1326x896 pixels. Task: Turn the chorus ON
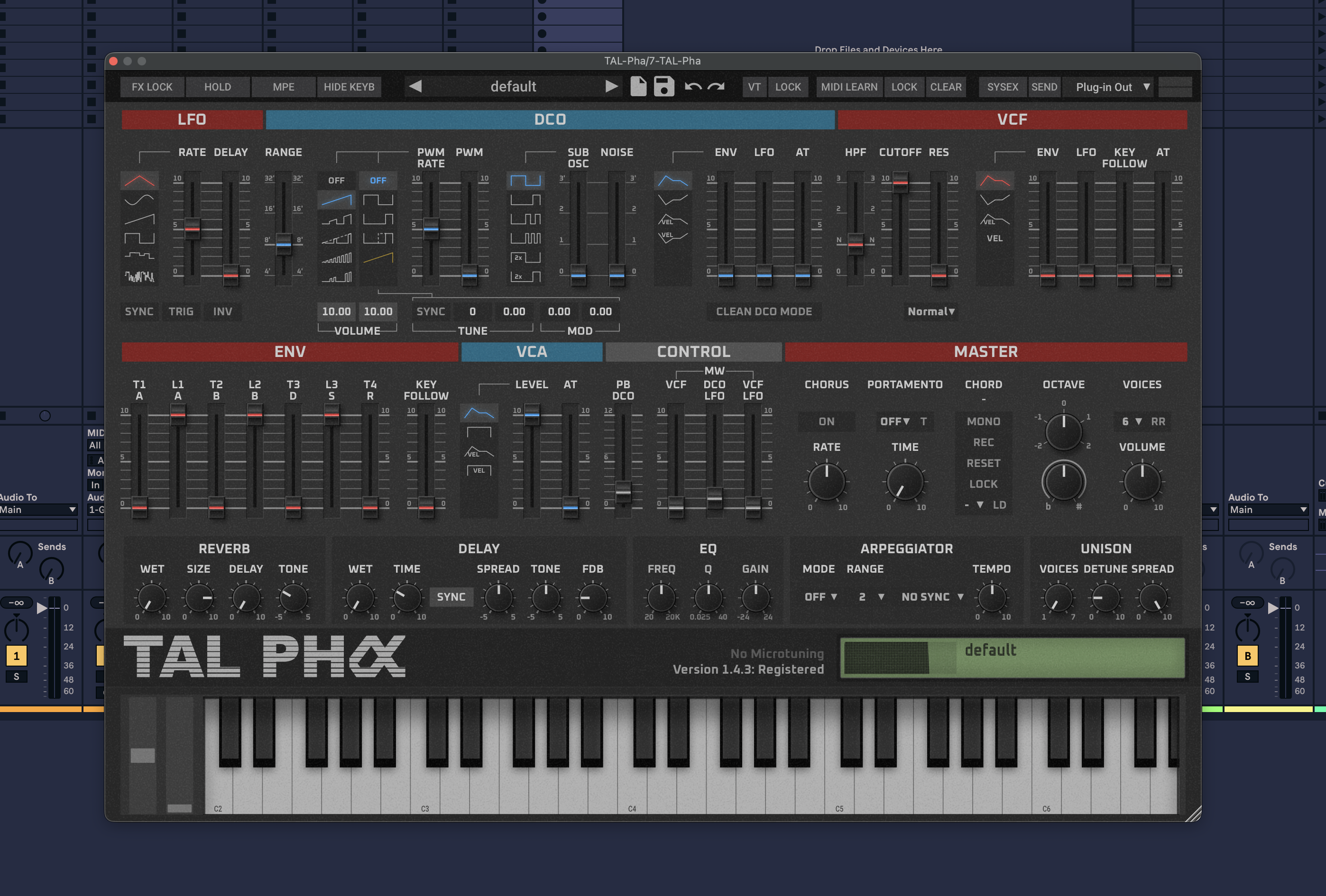click(826, 421)
